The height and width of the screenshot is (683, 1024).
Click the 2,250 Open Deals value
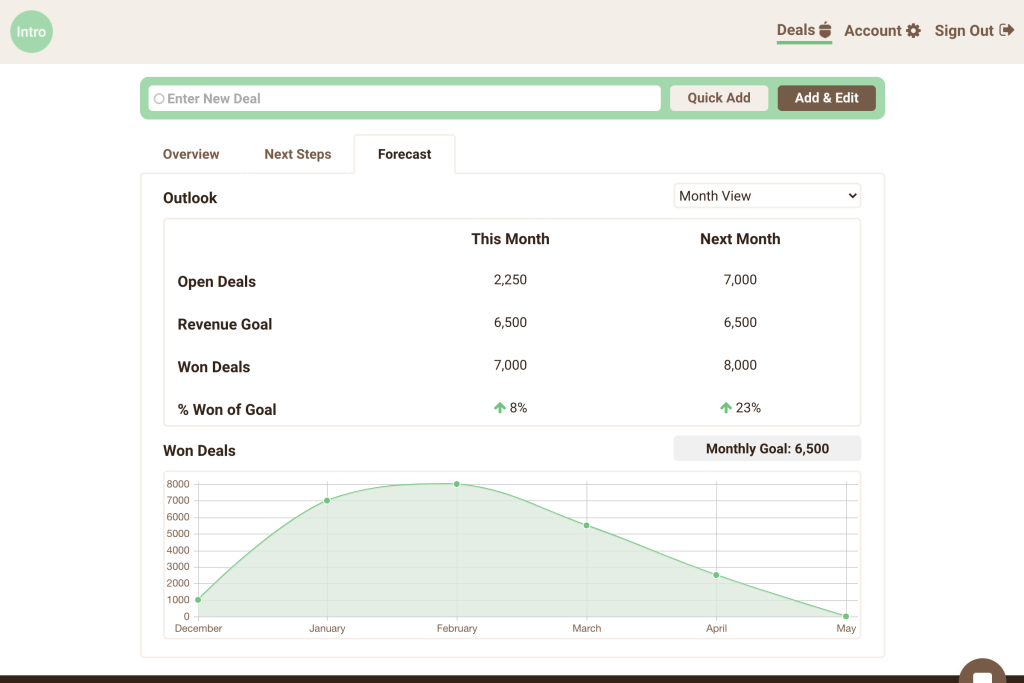(510, 279)
